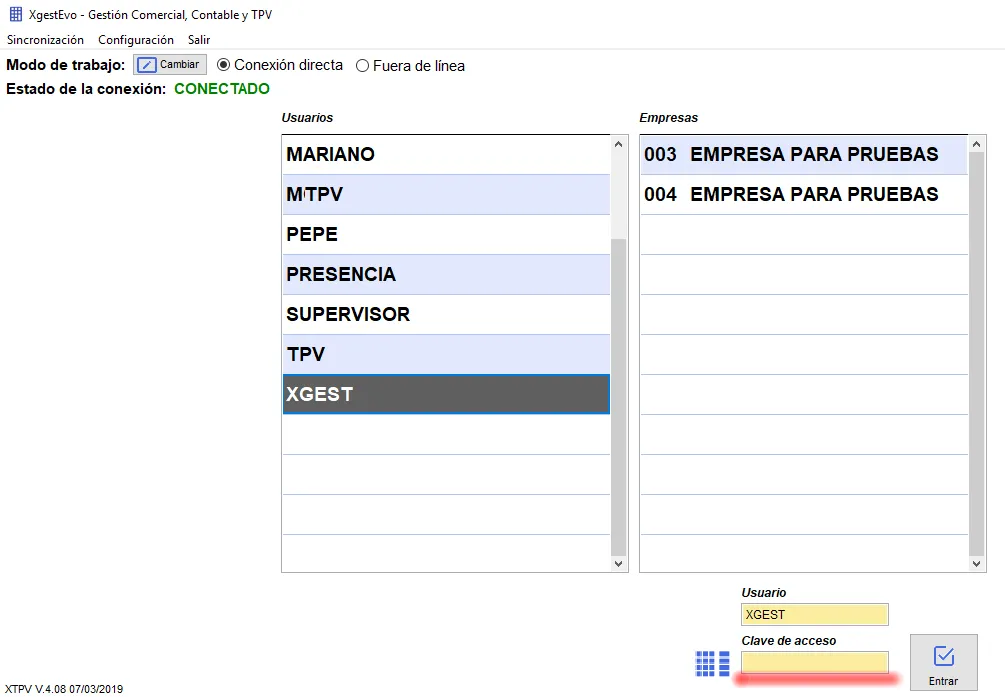Select user SUPERVISOR from the list
Screen dimensions: 1005x697
click(x=446, y=314)
